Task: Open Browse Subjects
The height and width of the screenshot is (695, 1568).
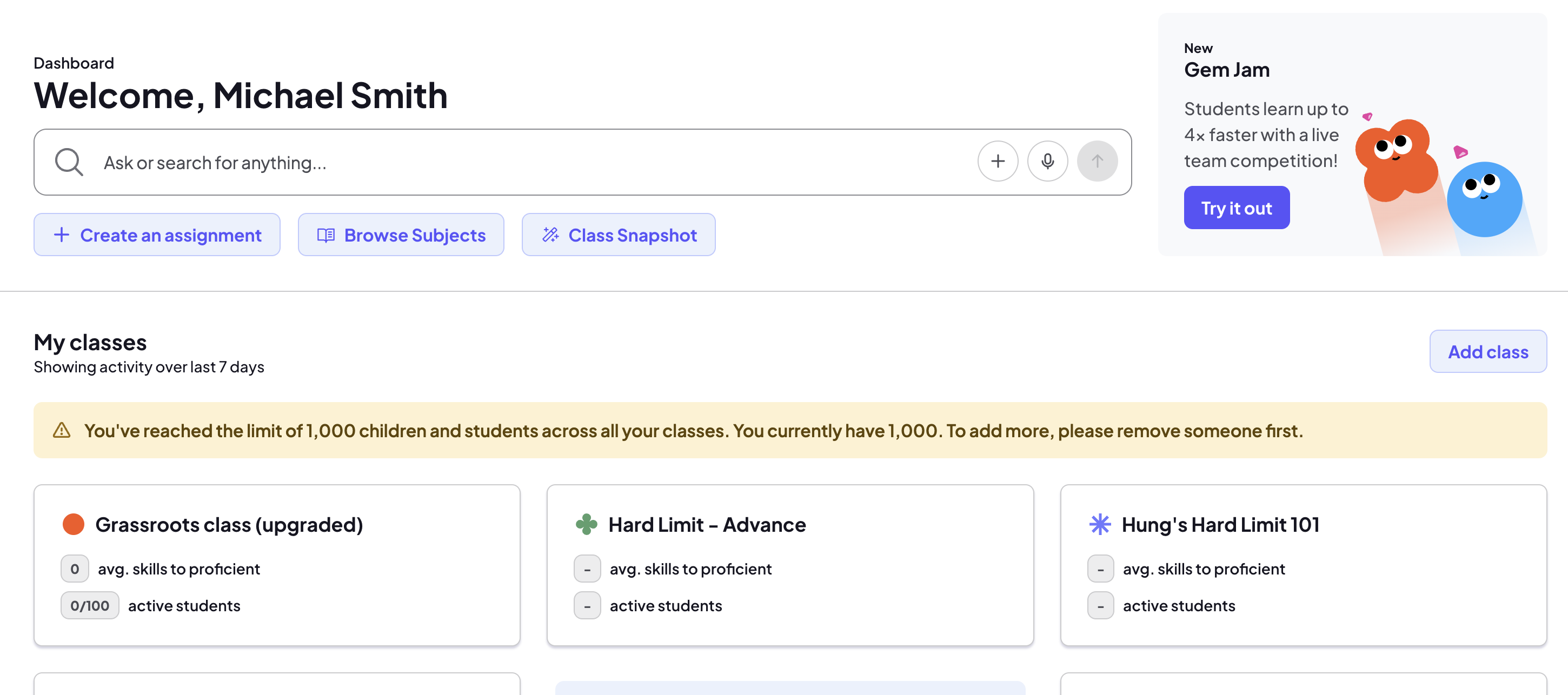Action: [401, 235]
